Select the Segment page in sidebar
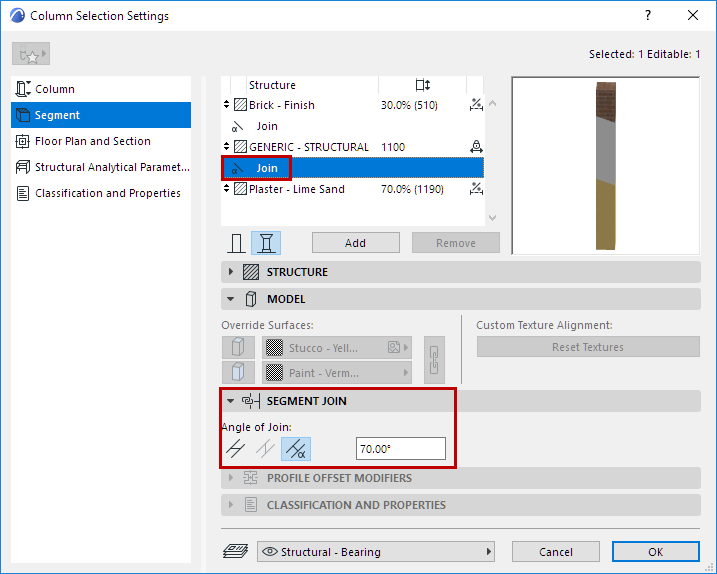Image resolution: width=717 pixels, height=574 pixels. pos(101,115)
